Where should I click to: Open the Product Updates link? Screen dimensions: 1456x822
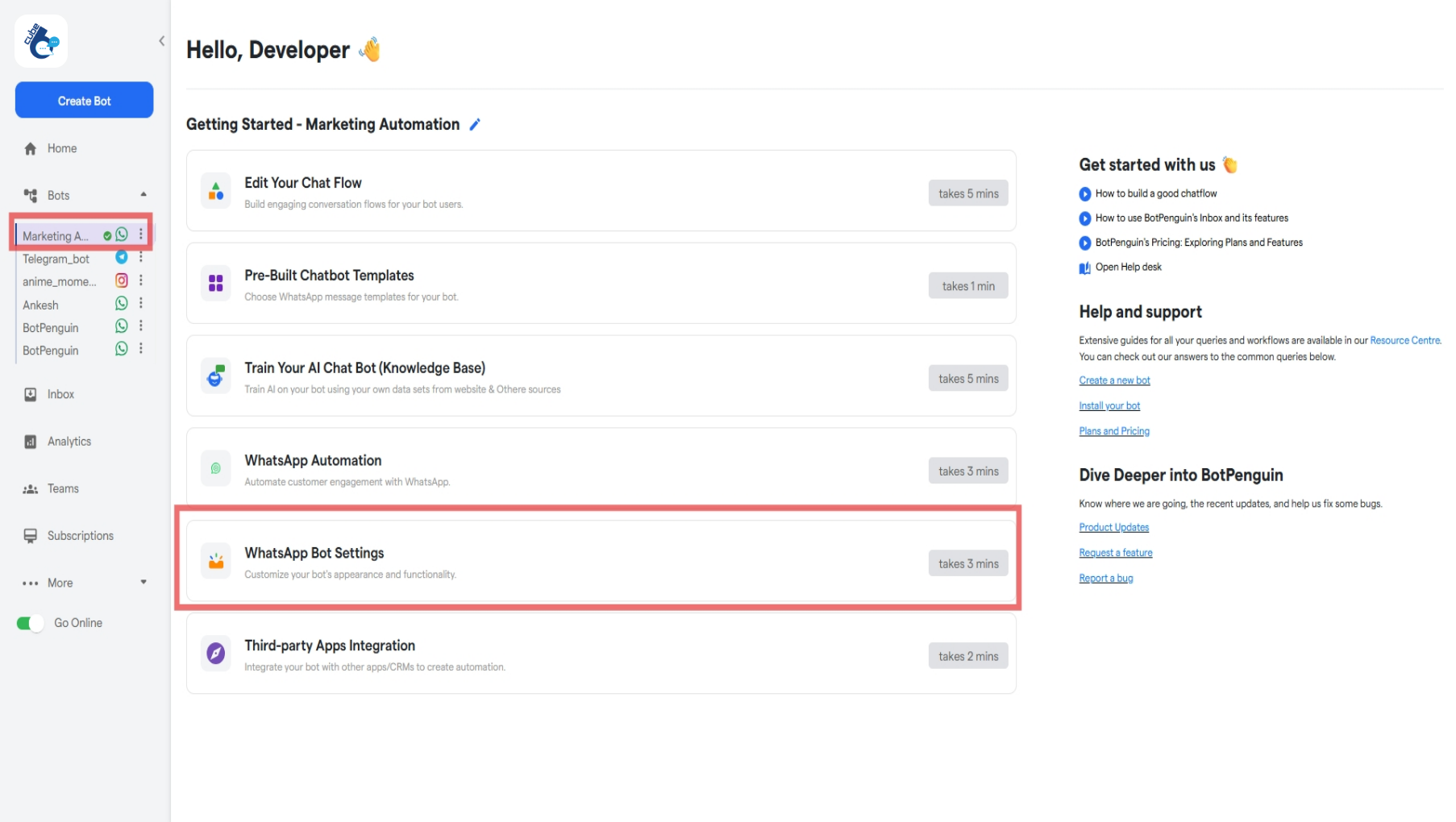tap(1113, 528)
